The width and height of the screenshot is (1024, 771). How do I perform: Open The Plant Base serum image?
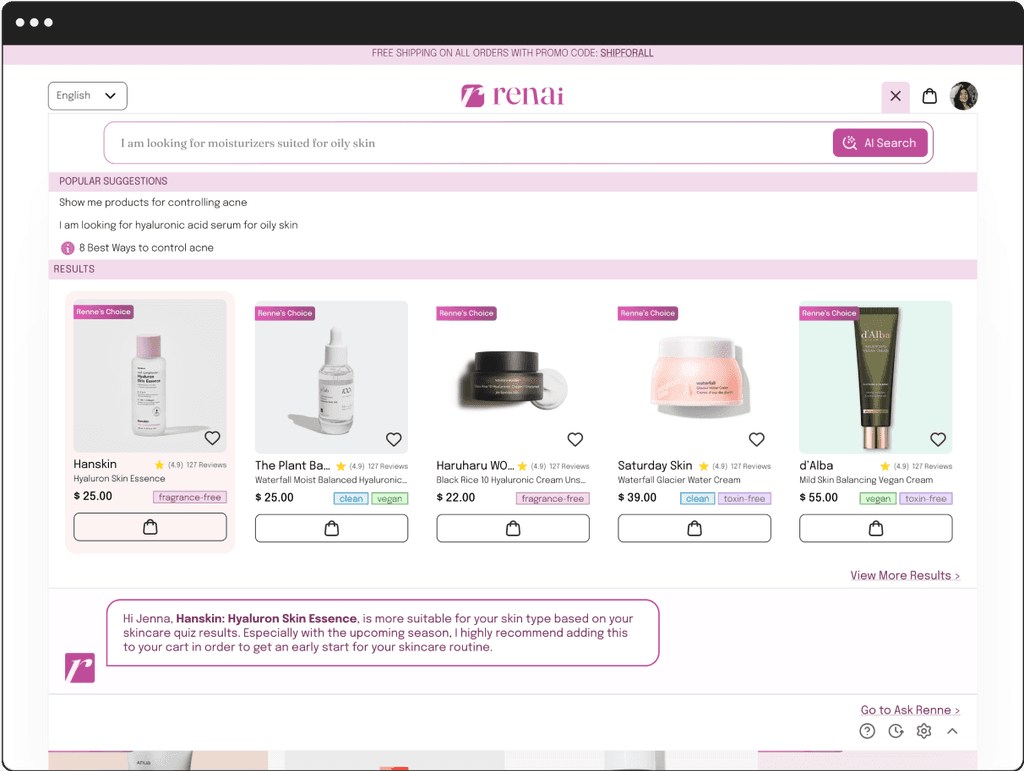(x=332, y=377)
